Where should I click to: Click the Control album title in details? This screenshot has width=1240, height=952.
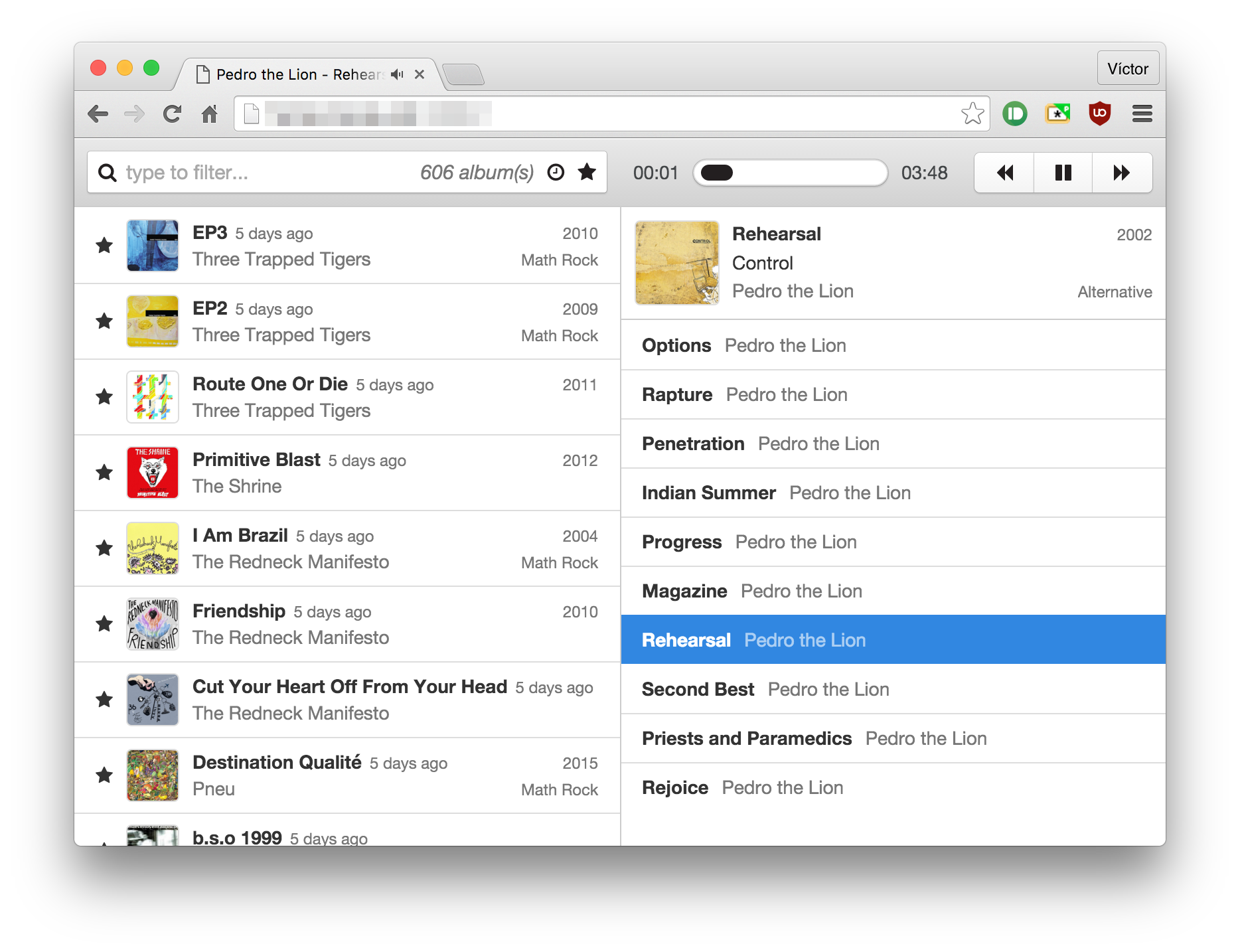pos(763,263)
